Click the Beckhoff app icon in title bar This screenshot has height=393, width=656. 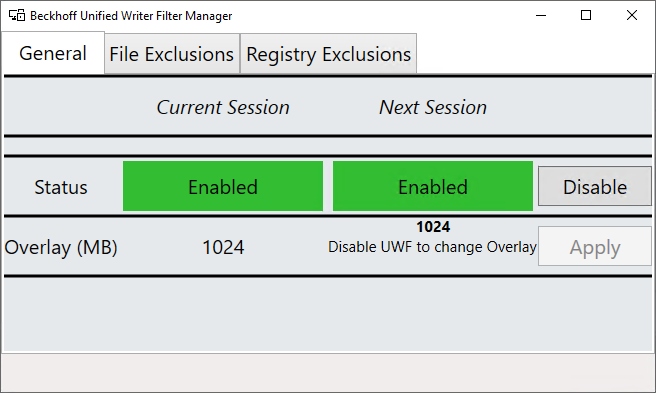17,15
